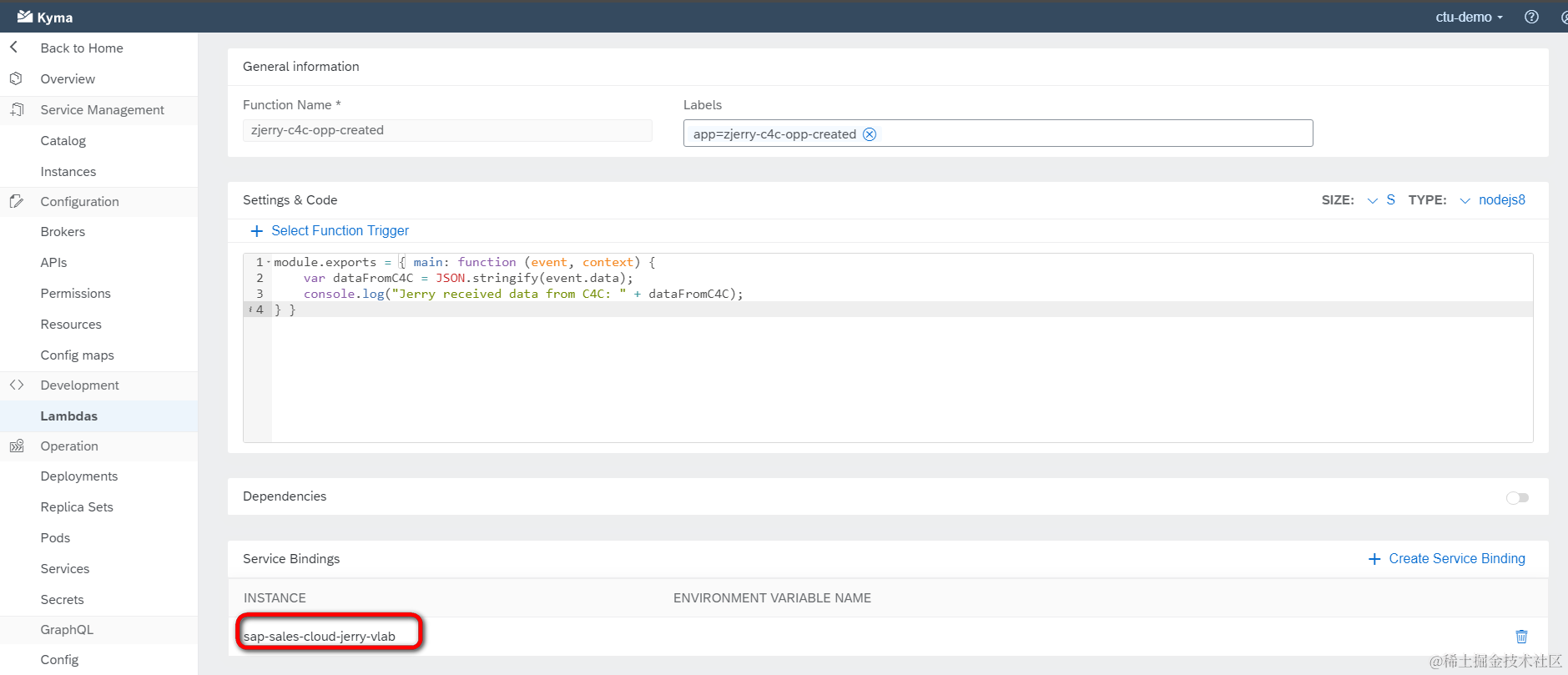Click the Operation section header
The image size is (1568, 675).
[69, 446]
